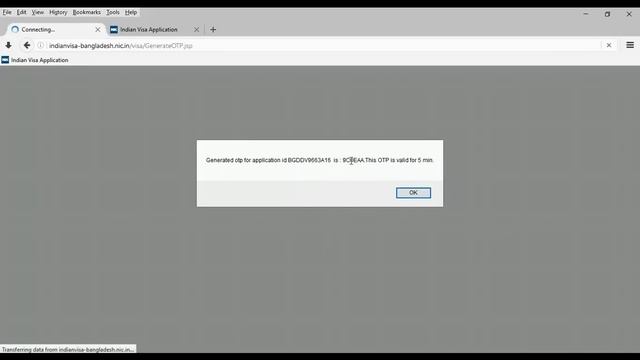Click the application id BGDDV9663A16 text
This screenshot has width=640, height=360.
point(309,160)
